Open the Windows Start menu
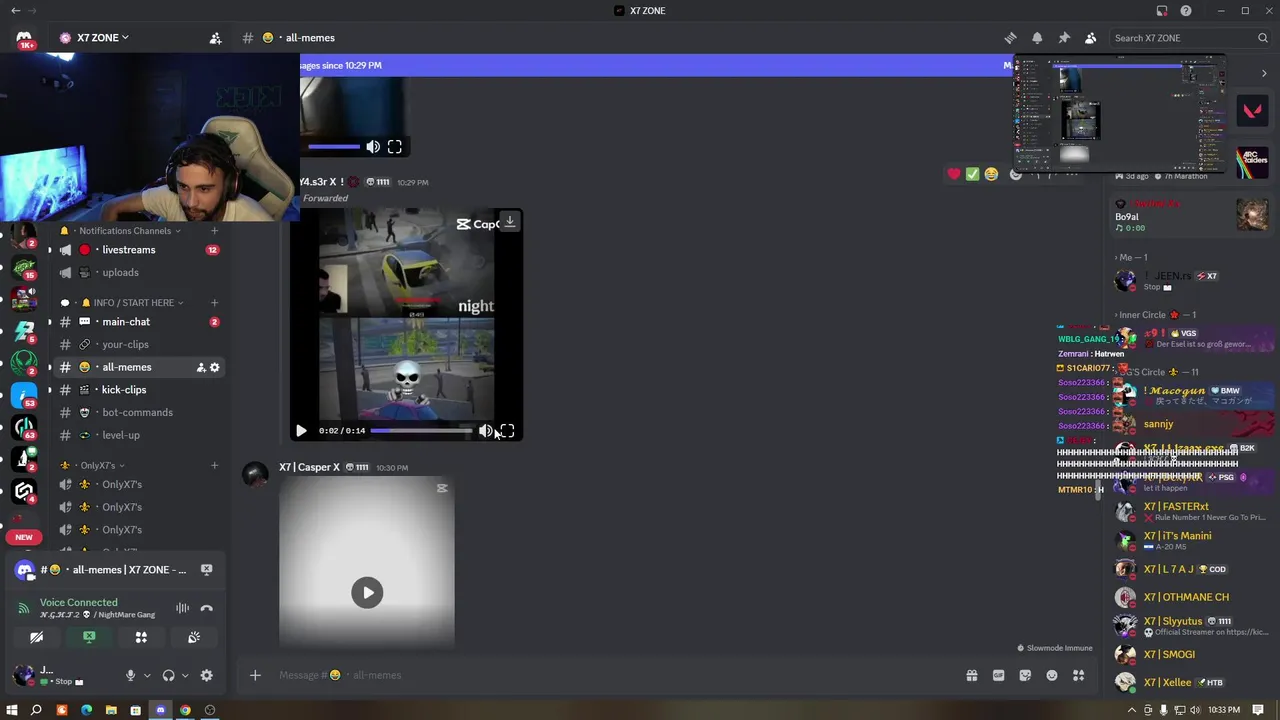Viewport: 1280px width, 720px height. coord(12,710)
